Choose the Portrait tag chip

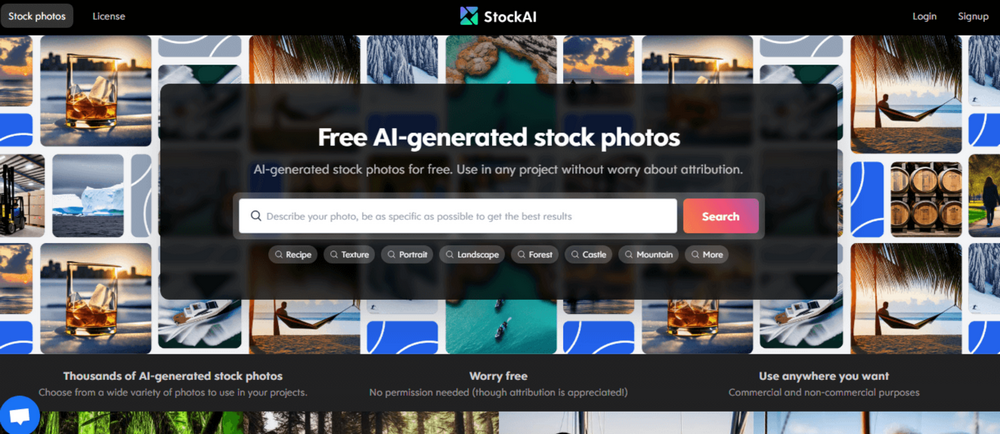[x=408, y=255]
